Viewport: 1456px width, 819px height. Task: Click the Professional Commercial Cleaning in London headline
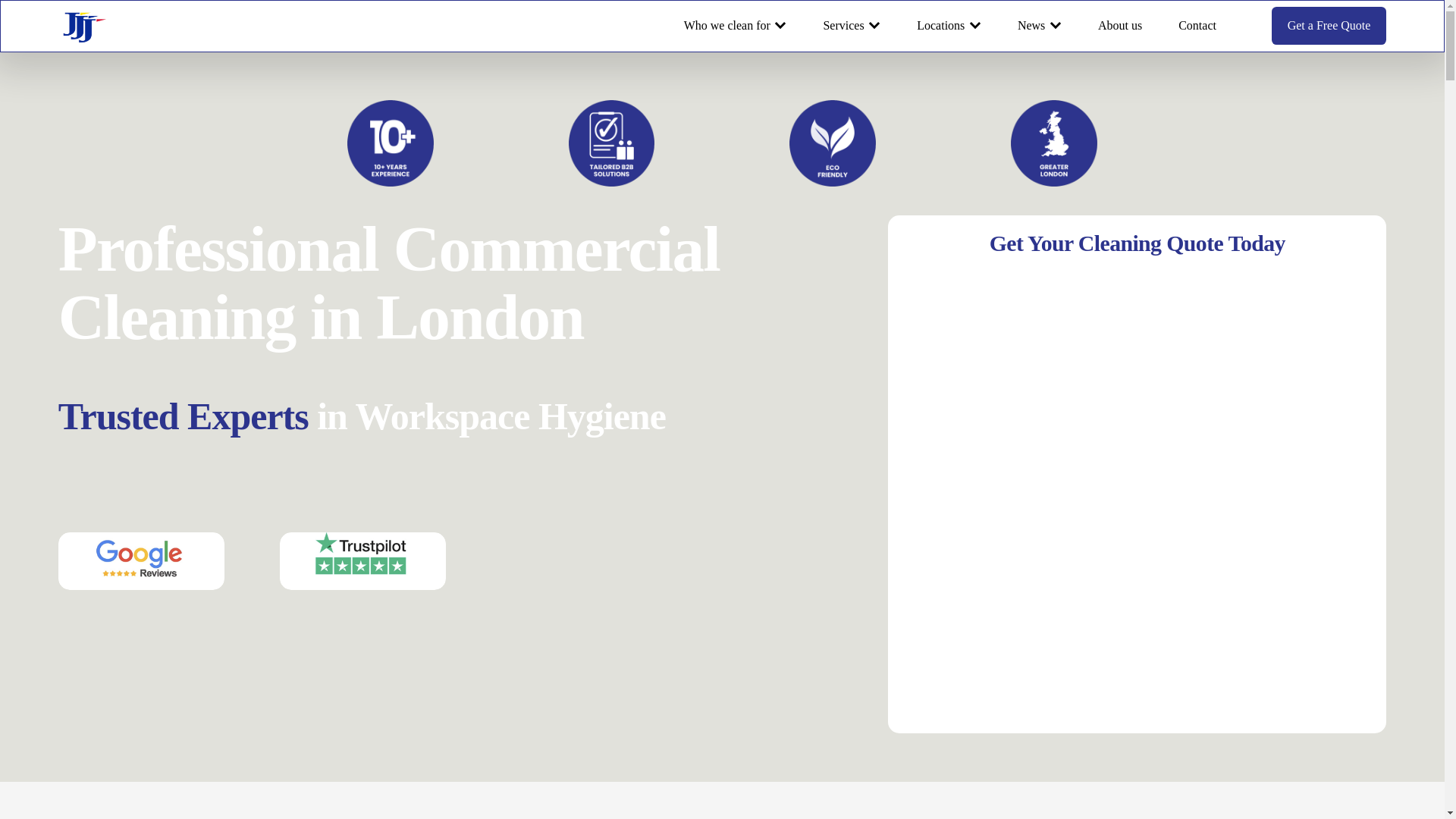click(389, 284)
